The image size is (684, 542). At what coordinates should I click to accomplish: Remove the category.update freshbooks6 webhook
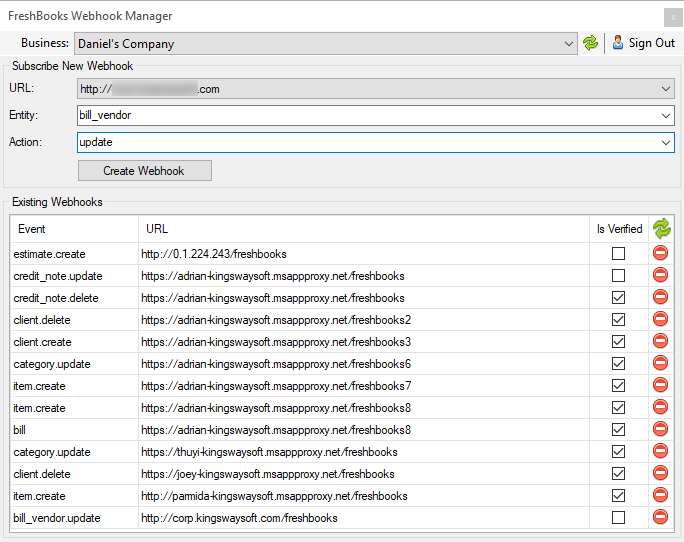(660, 363)
